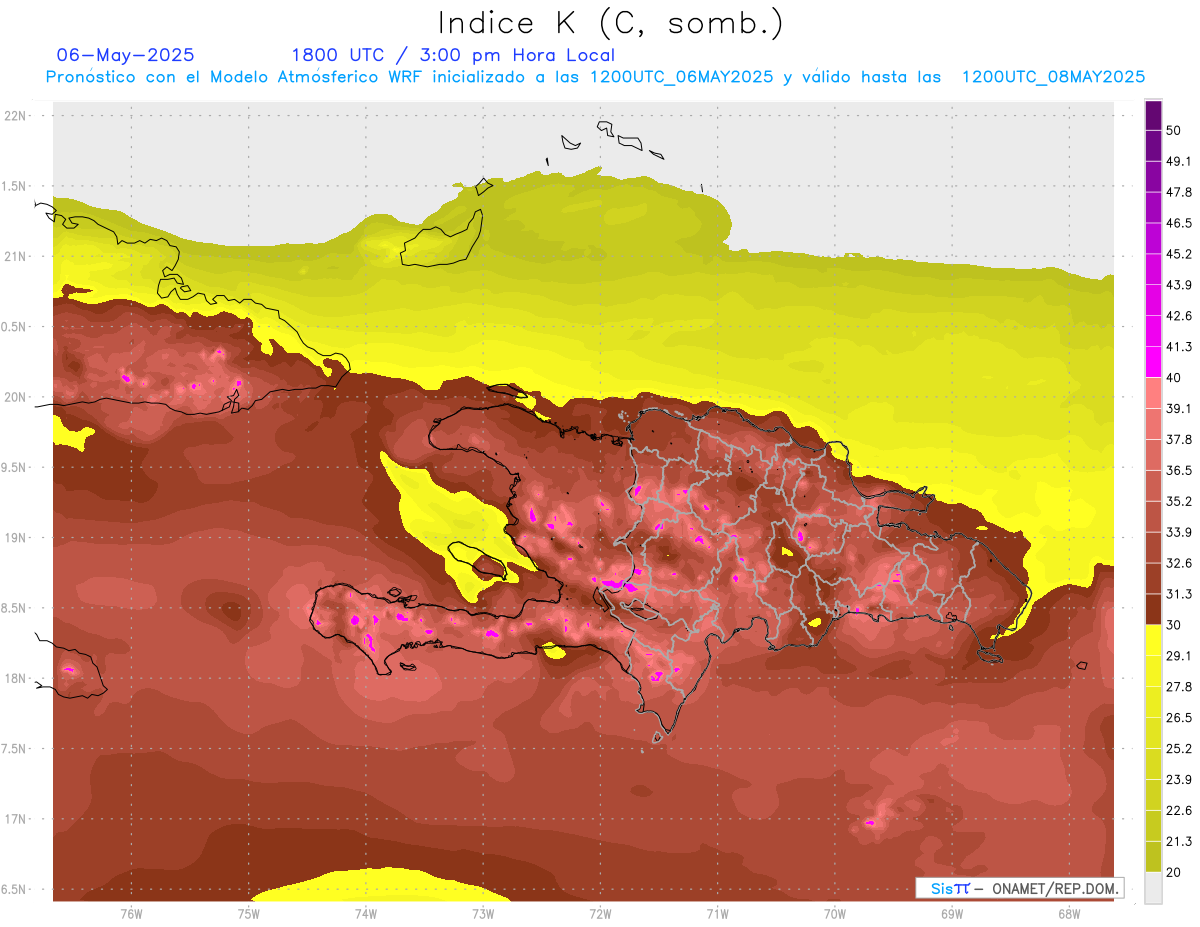Click the "76W" longitude label
Image resolution: width=1200 pixels, height=927 pixels.
click(x=131, y=913)
